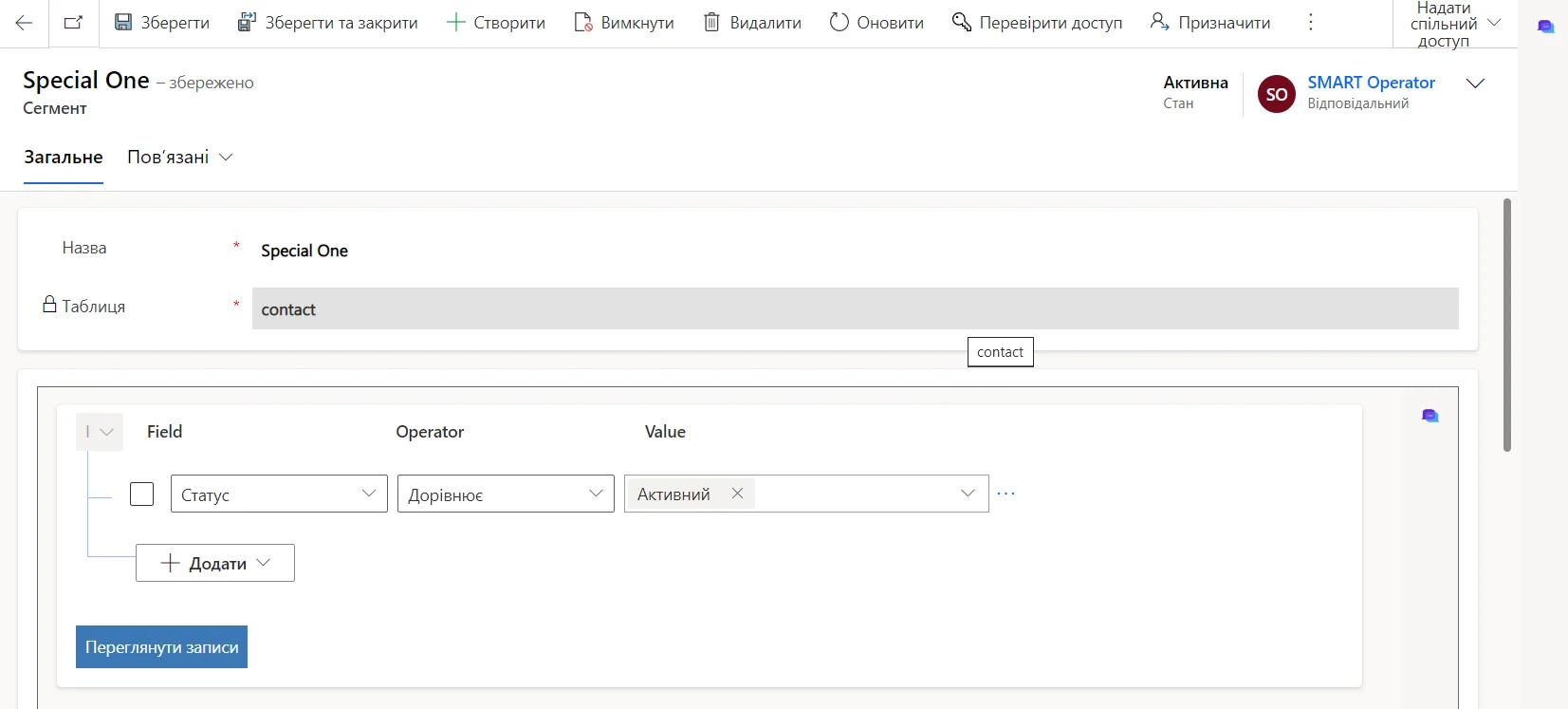
Task: Click the vertical scrollbar
Action: click(x=1506, y=325)
